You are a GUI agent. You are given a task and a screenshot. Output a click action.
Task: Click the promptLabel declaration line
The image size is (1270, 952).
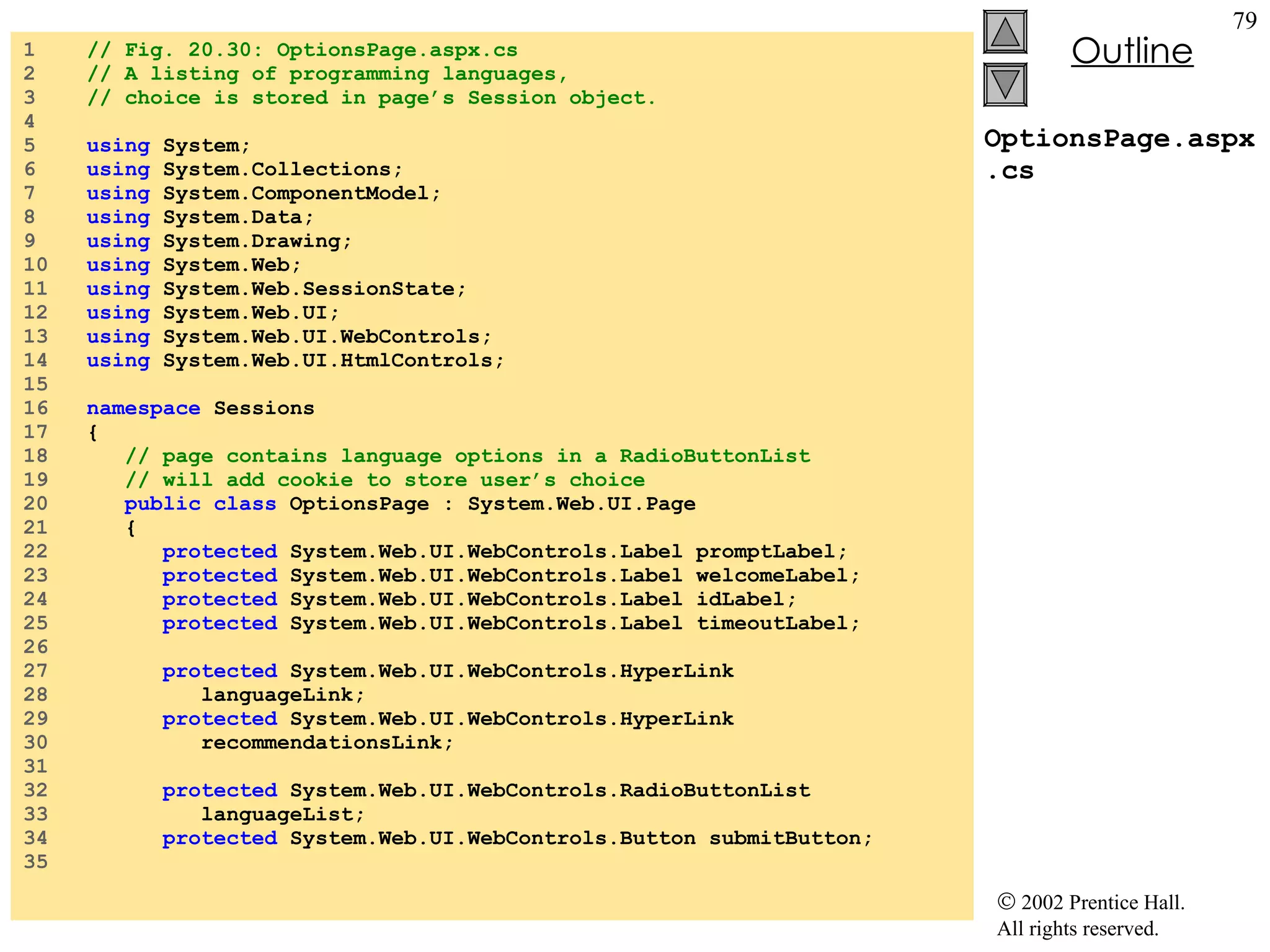(x=505, y=552)
